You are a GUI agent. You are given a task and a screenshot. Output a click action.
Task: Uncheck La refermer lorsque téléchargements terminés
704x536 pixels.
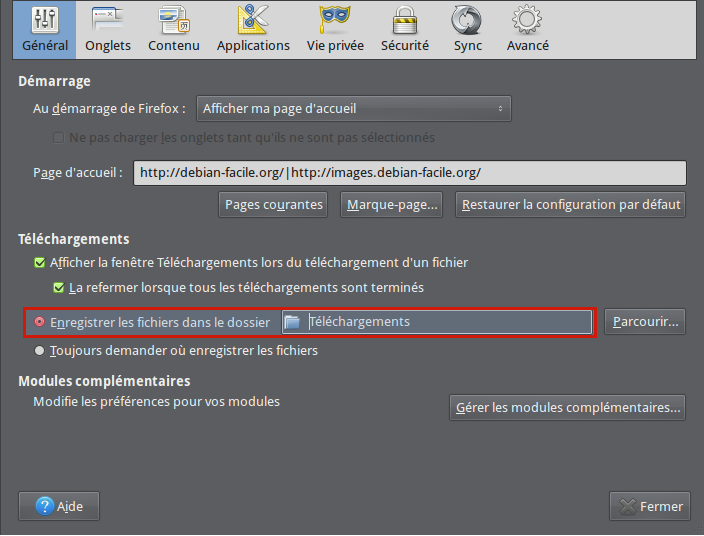click(x=59, y=288)
